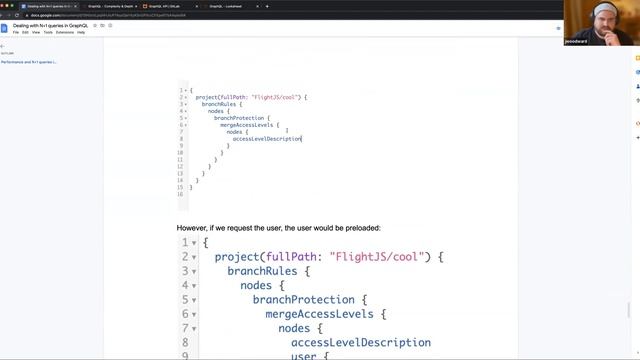Click 'mergeAccessLevels' in the small code block
The height and width of the screenshot is (360, 640).
(x=247, y=125)
